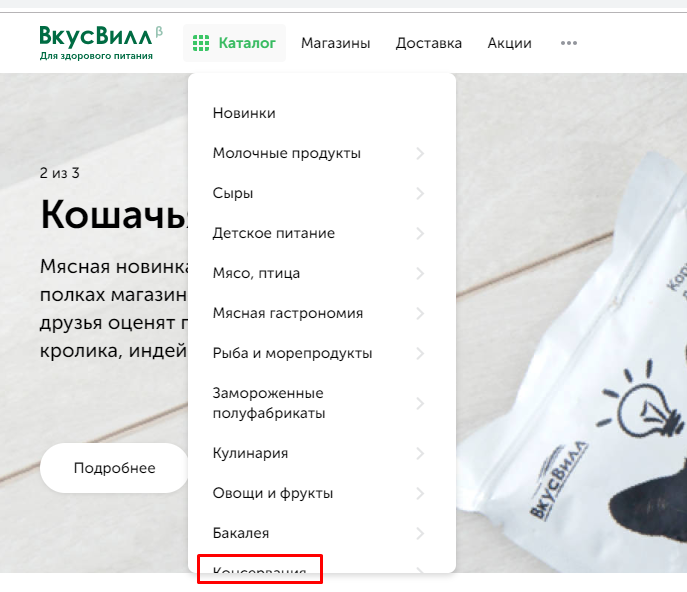Expand the Сыры submenu chevron
The width and height of the screenshot is (687, 592).
click(420, 193)
